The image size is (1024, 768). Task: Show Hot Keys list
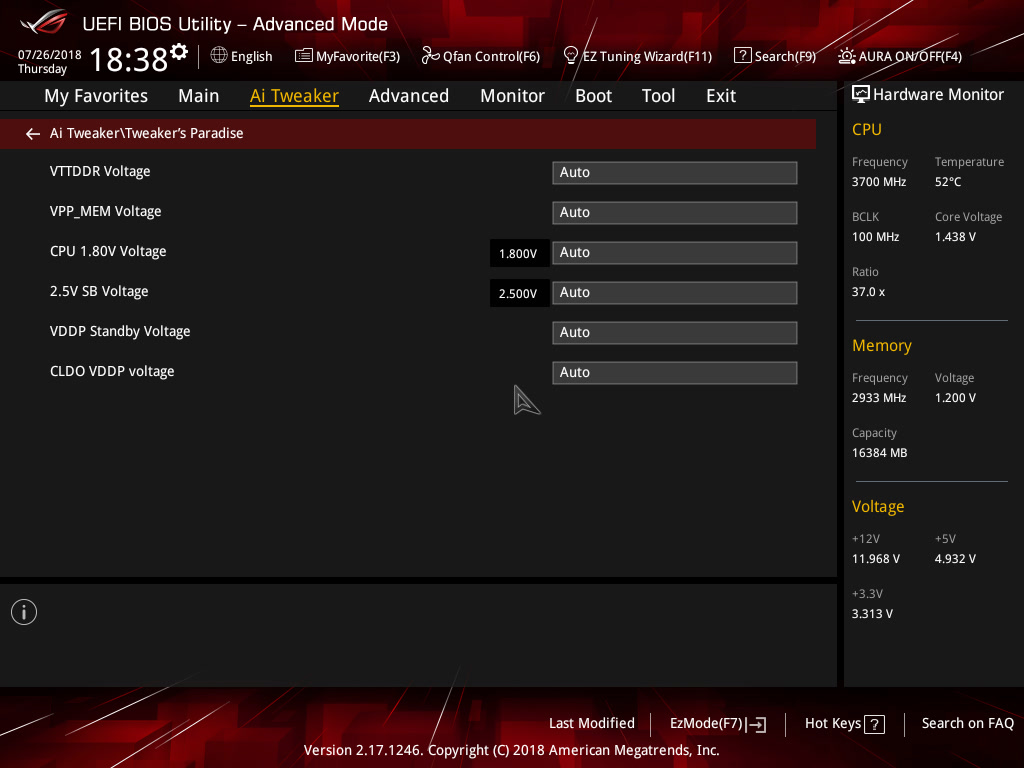(833, 724)
